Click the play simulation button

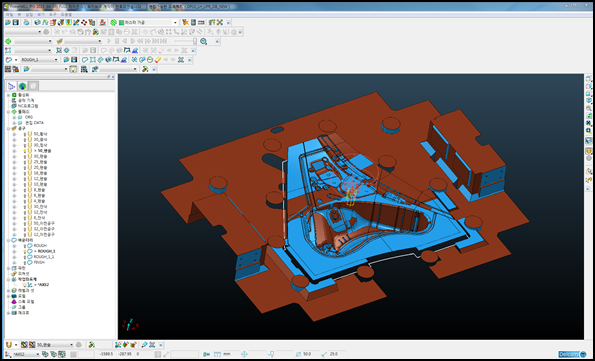109,41
